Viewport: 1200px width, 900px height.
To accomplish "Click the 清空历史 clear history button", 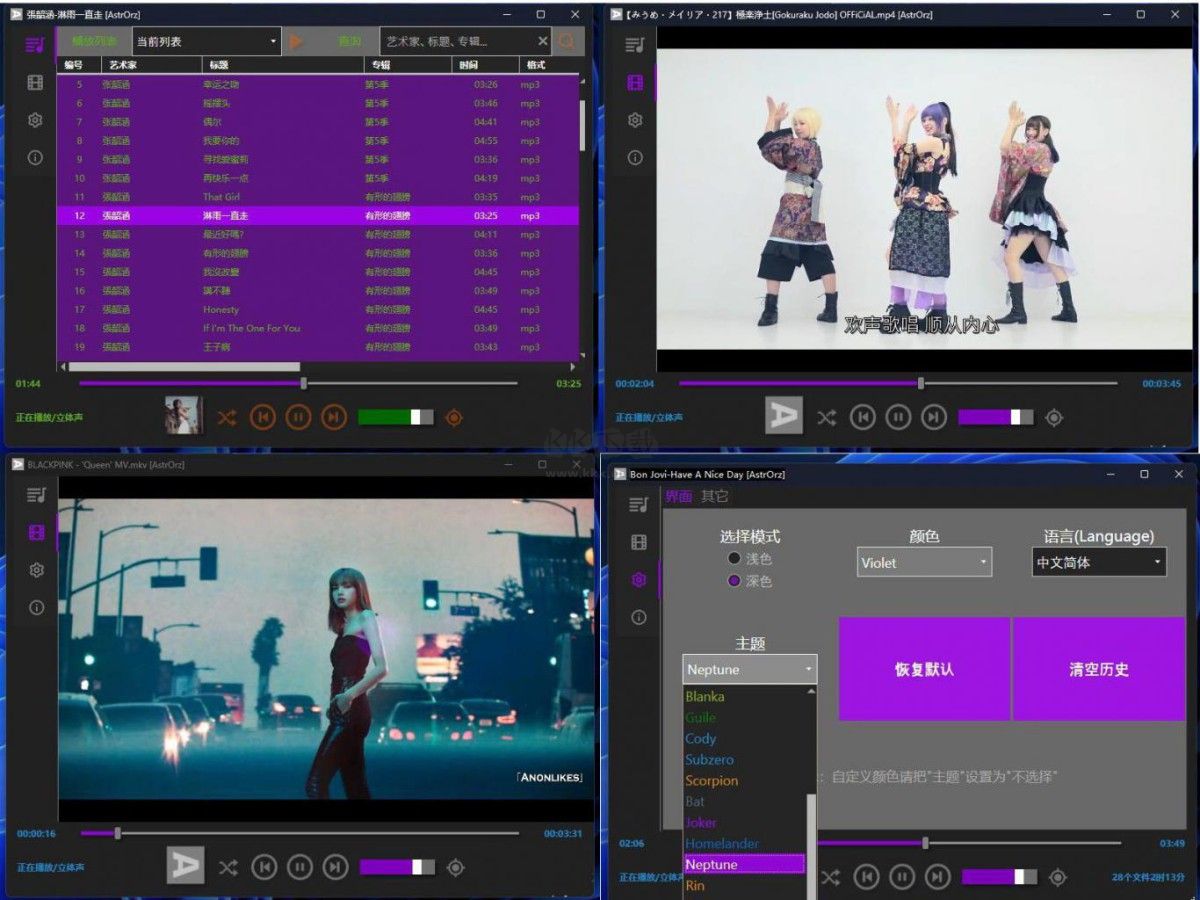I will (1099, 668).
